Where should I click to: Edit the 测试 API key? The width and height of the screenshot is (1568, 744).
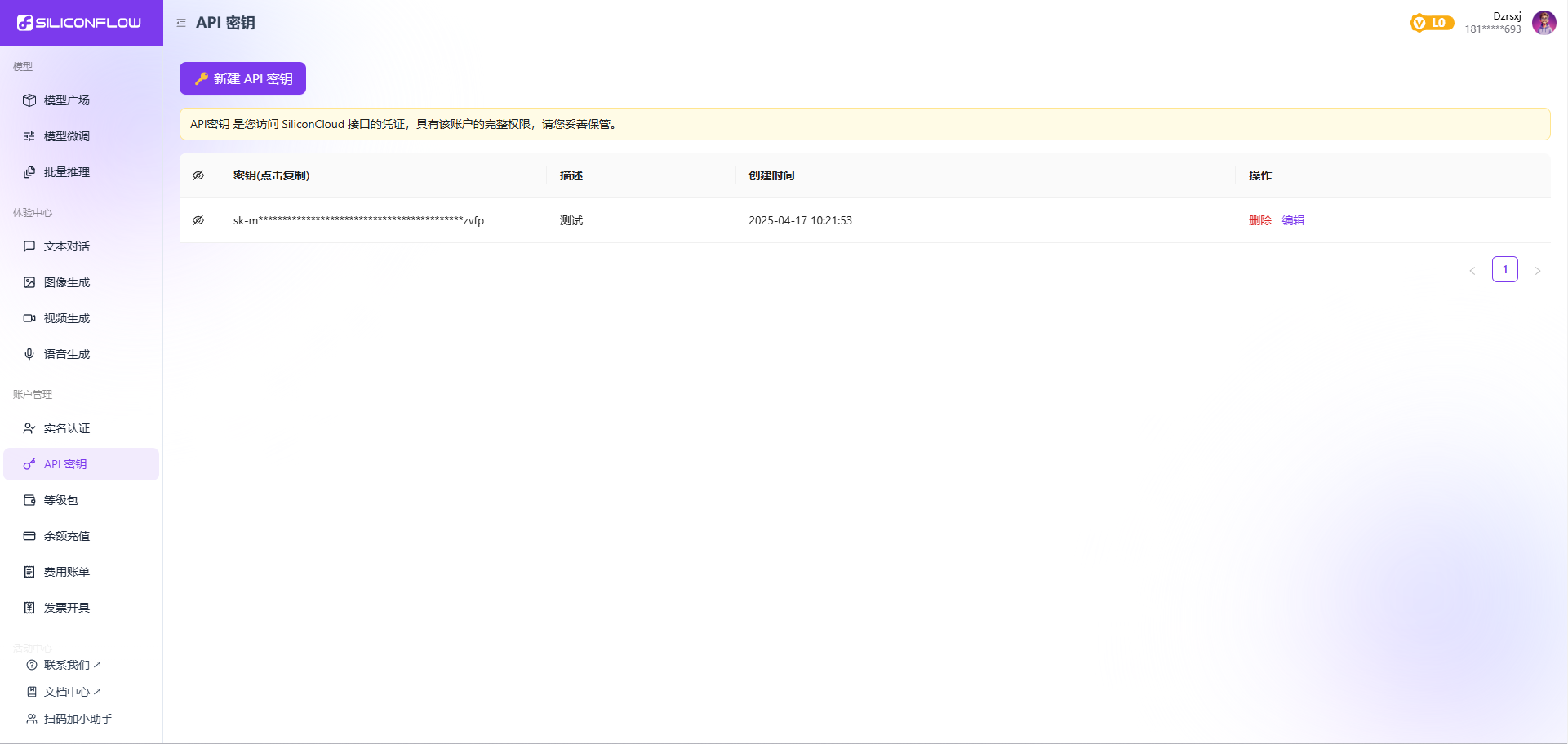[1293, 220]
